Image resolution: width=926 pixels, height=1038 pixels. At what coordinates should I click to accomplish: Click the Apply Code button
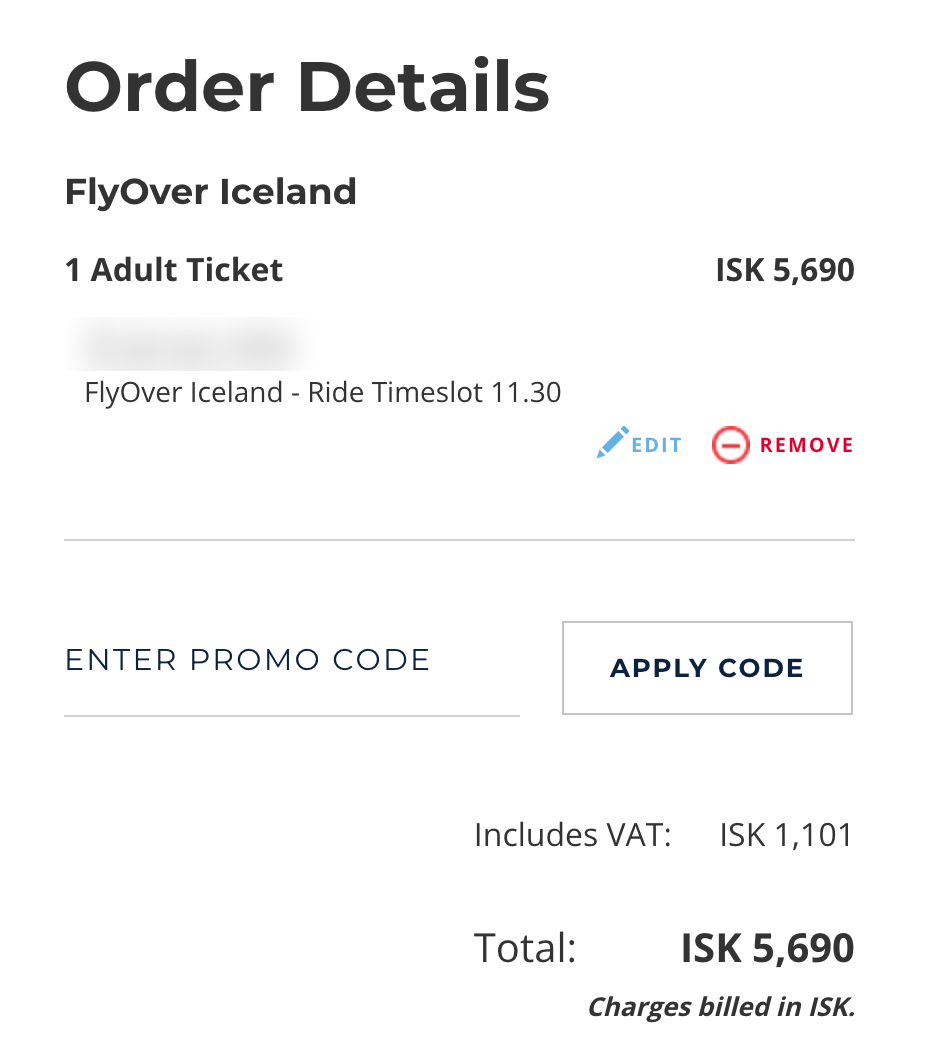tap(707, 668)
